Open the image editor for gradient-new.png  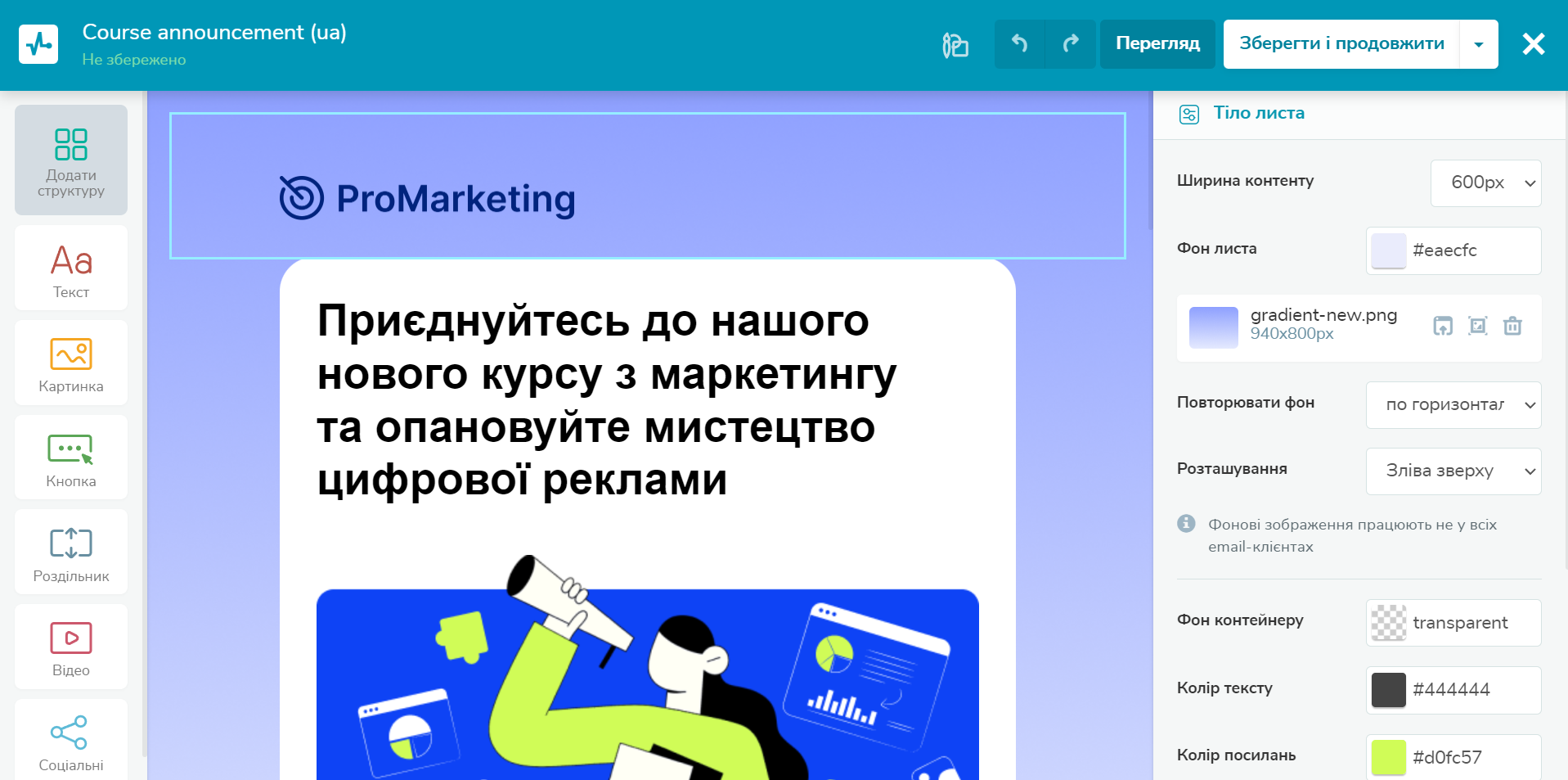(1478, 326)
